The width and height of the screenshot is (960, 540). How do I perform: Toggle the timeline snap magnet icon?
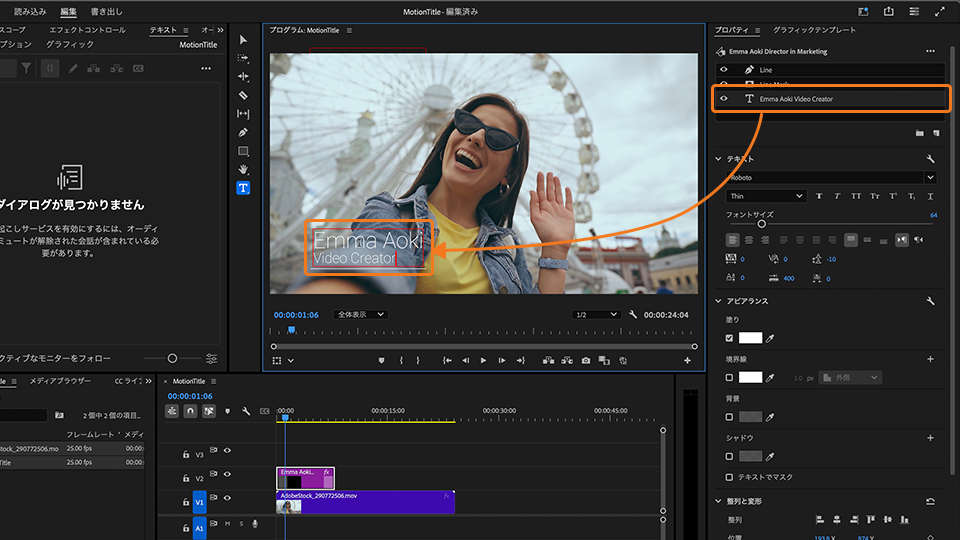190,411
